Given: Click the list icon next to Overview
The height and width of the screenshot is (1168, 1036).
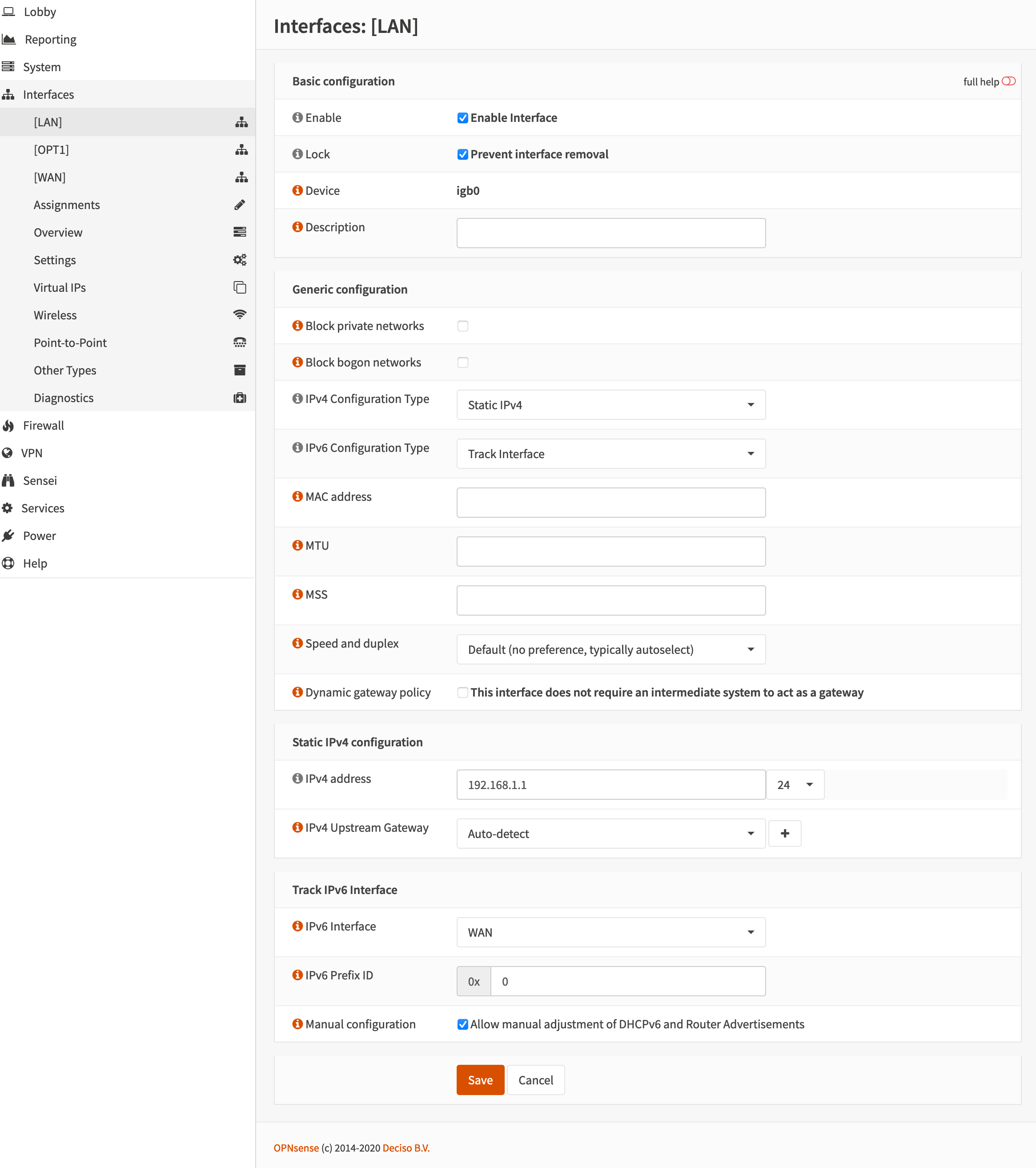Looking at the screenshot, I should (240, 232).
